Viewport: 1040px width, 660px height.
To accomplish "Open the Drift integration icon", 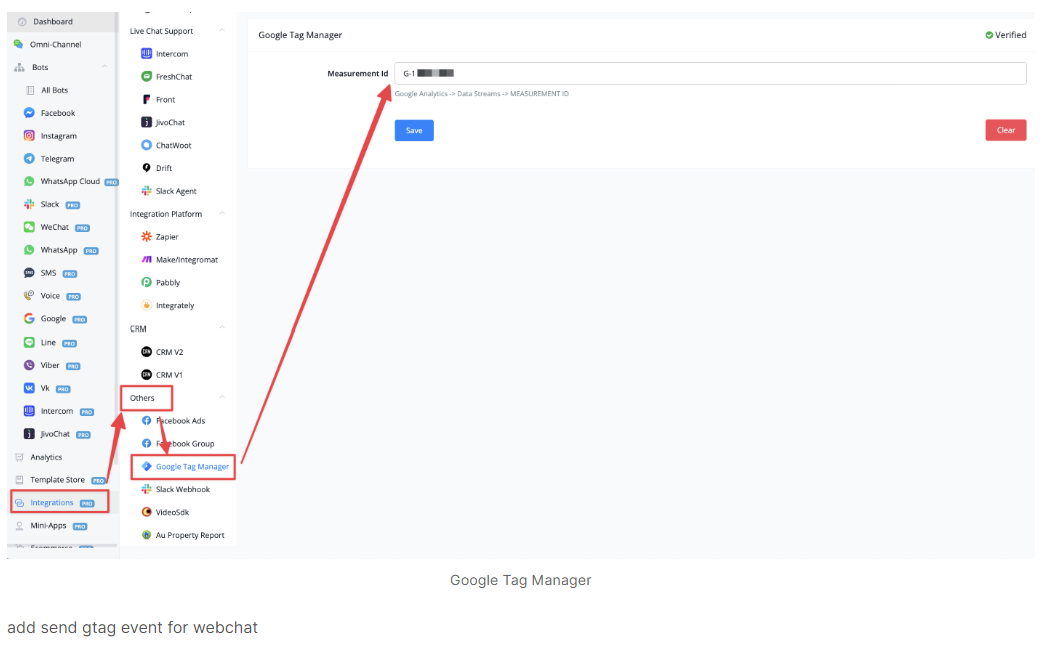I will (x=147, y=168).
